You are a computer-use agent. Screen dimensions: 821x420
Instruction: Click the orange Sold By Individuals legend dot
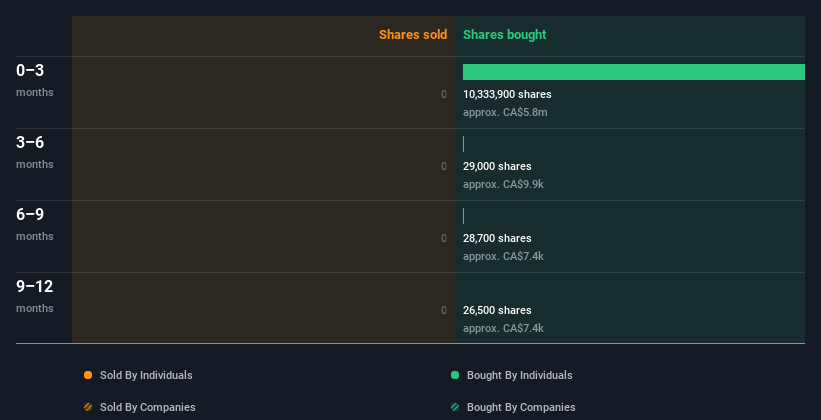coord(88,375)
